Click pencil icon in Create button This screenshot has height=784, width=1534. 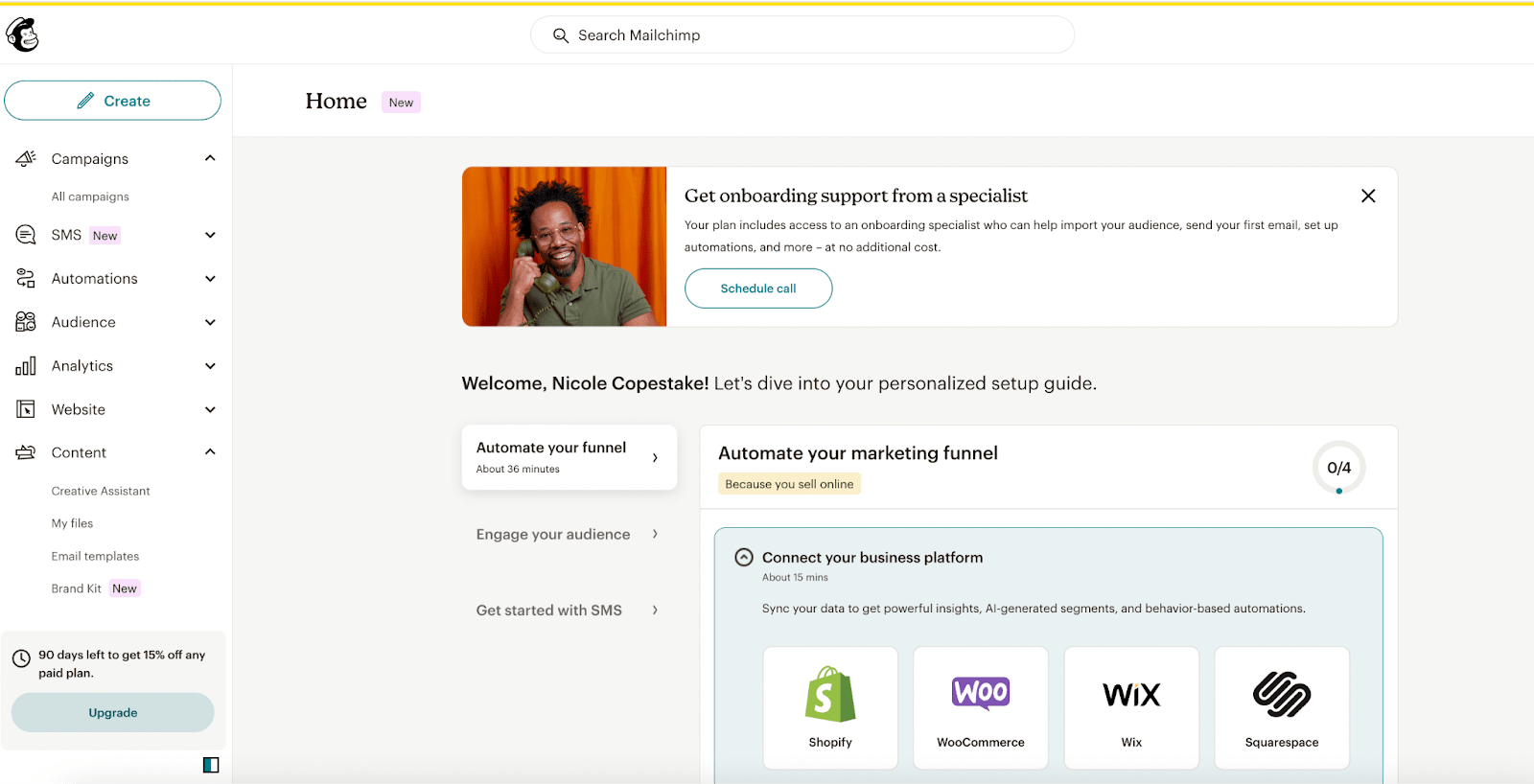(86, 101)
